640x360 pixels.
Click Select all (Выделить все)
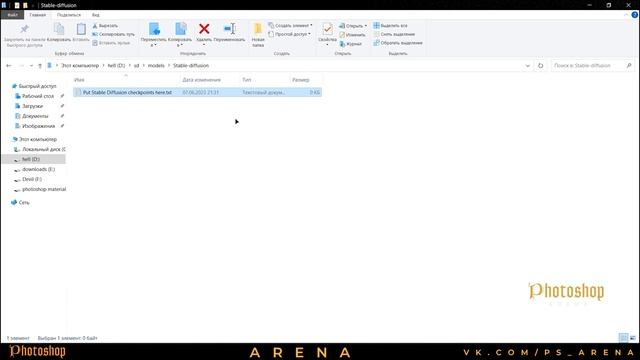tap(390, 26)
